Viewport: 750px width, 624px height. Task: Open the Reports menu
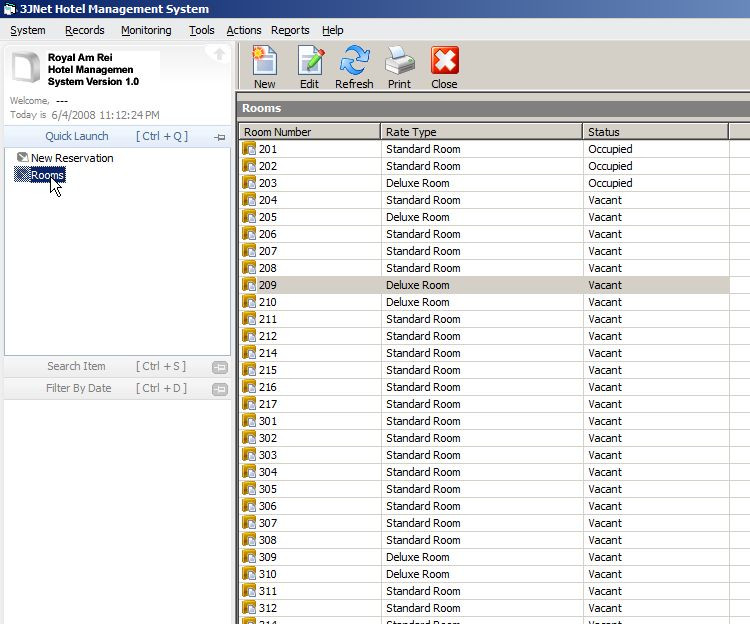click(x=290, y=30)
